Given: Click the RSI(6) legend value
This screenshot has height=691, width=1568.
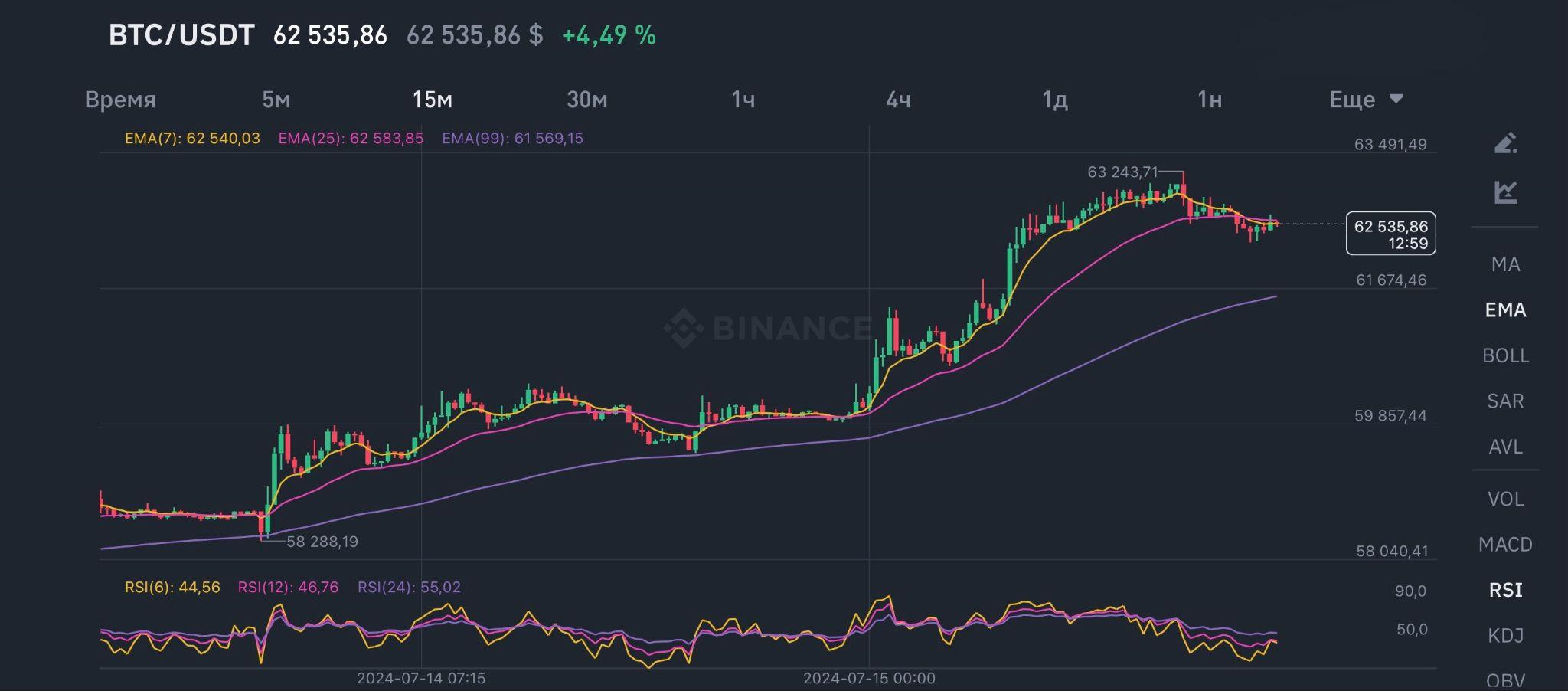Looking at the screenshot, I should point(172,588).
